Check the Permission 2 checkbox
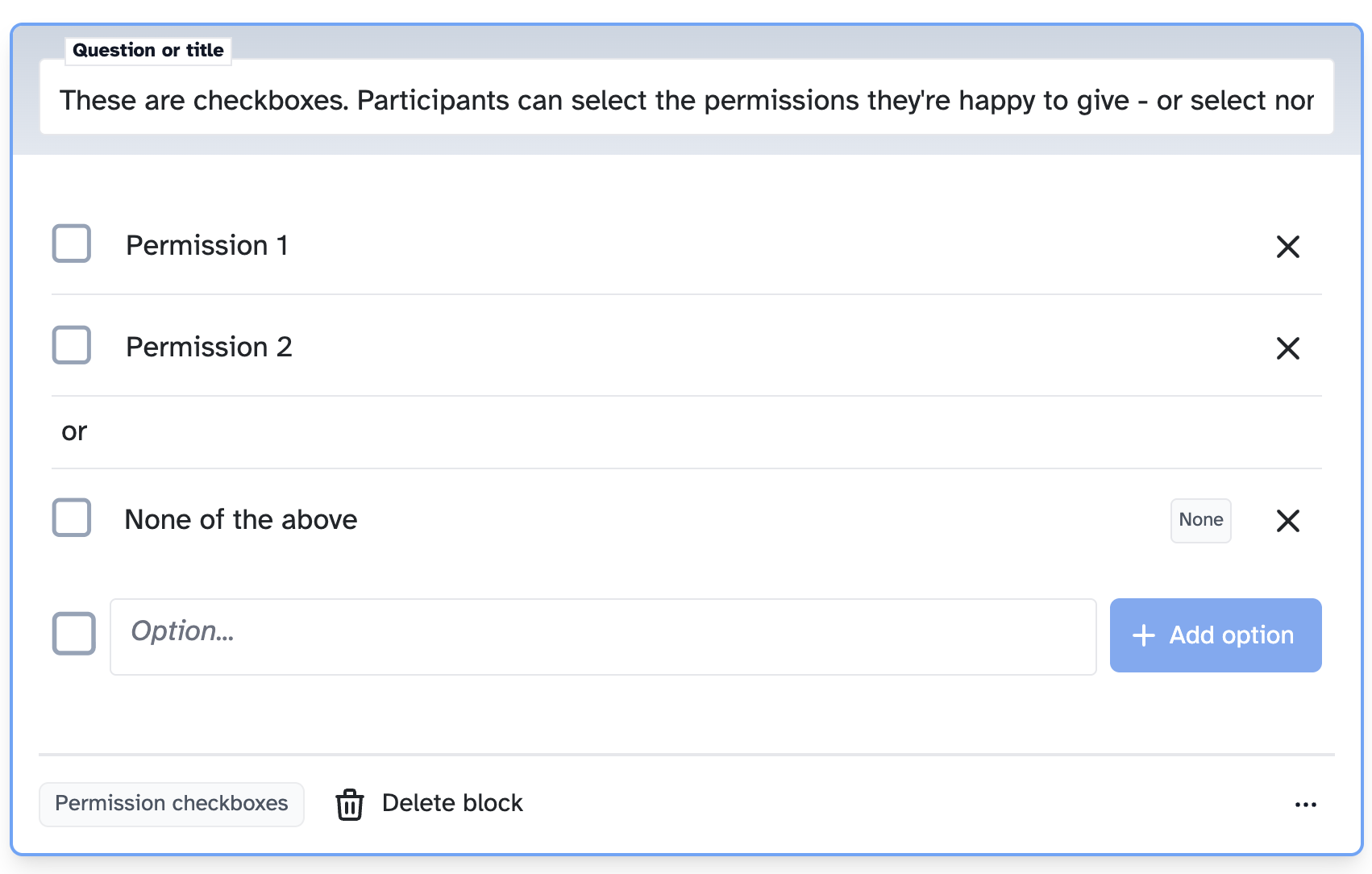This screenshot has width=1372, height=874. point(71,345)
